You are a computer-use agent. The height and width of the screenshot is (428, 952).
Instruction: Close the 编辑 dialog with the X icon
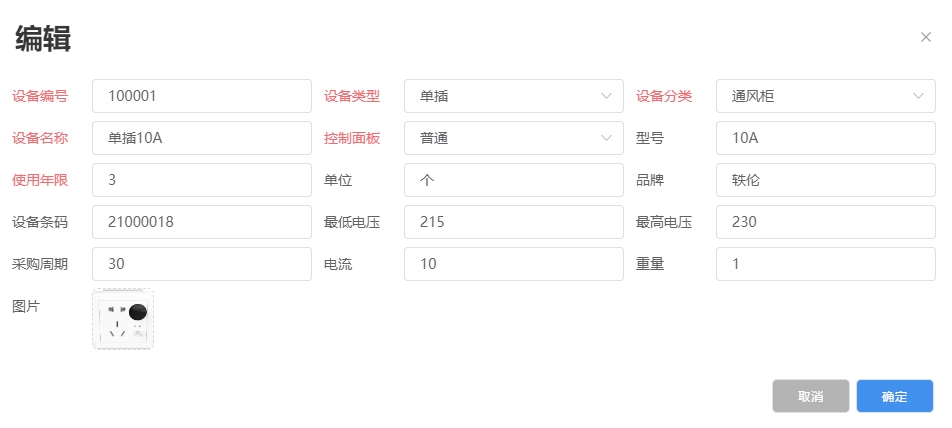925,37
